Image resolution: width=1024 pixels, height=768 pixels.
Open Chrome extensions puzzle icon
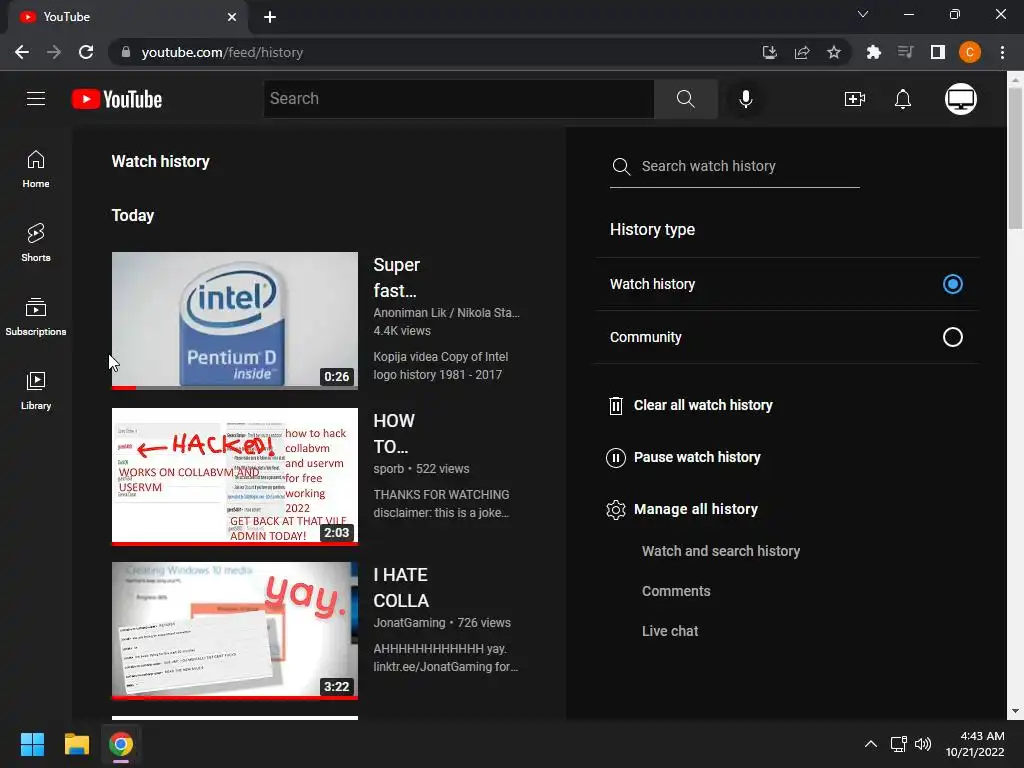(873, 52)
